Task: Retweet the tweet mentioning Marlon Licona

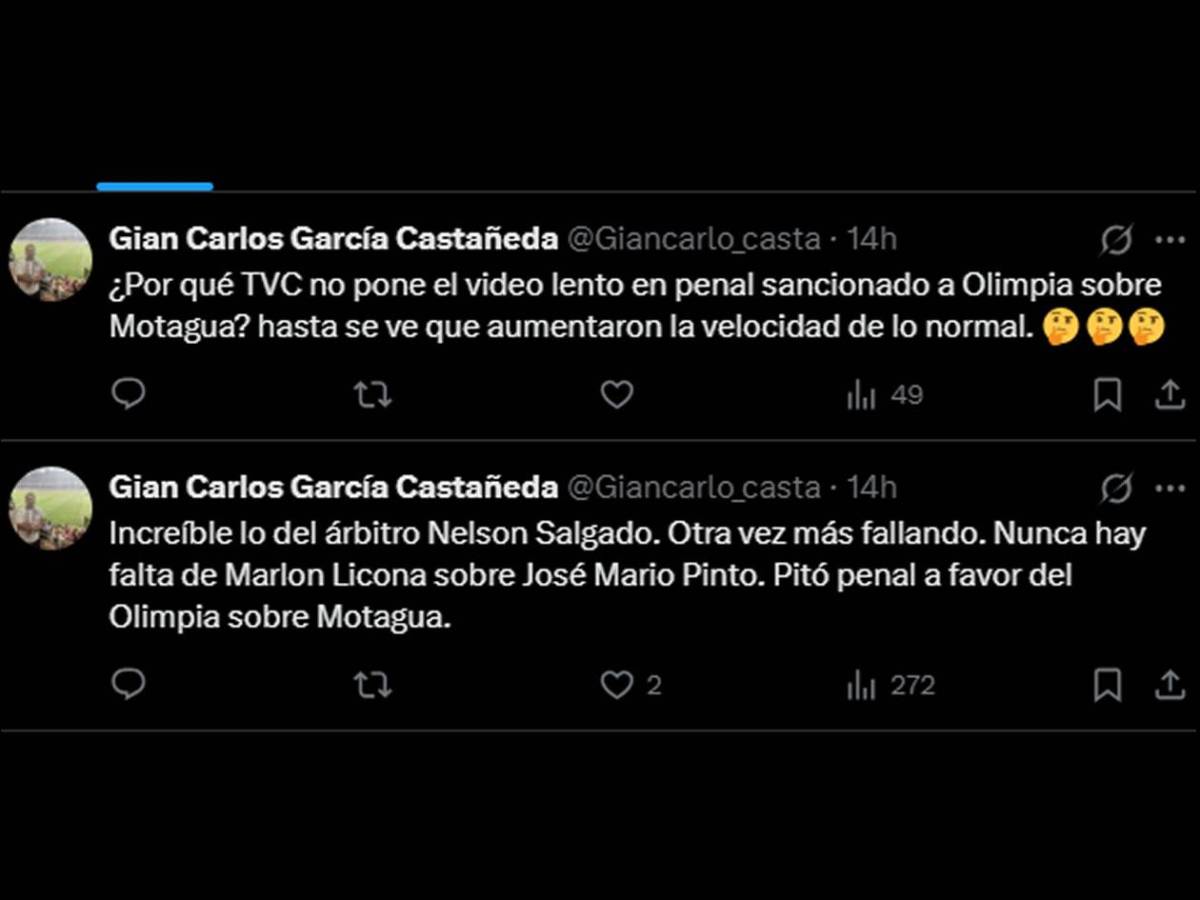Action: pyautogui.click(x=371, y=684)
